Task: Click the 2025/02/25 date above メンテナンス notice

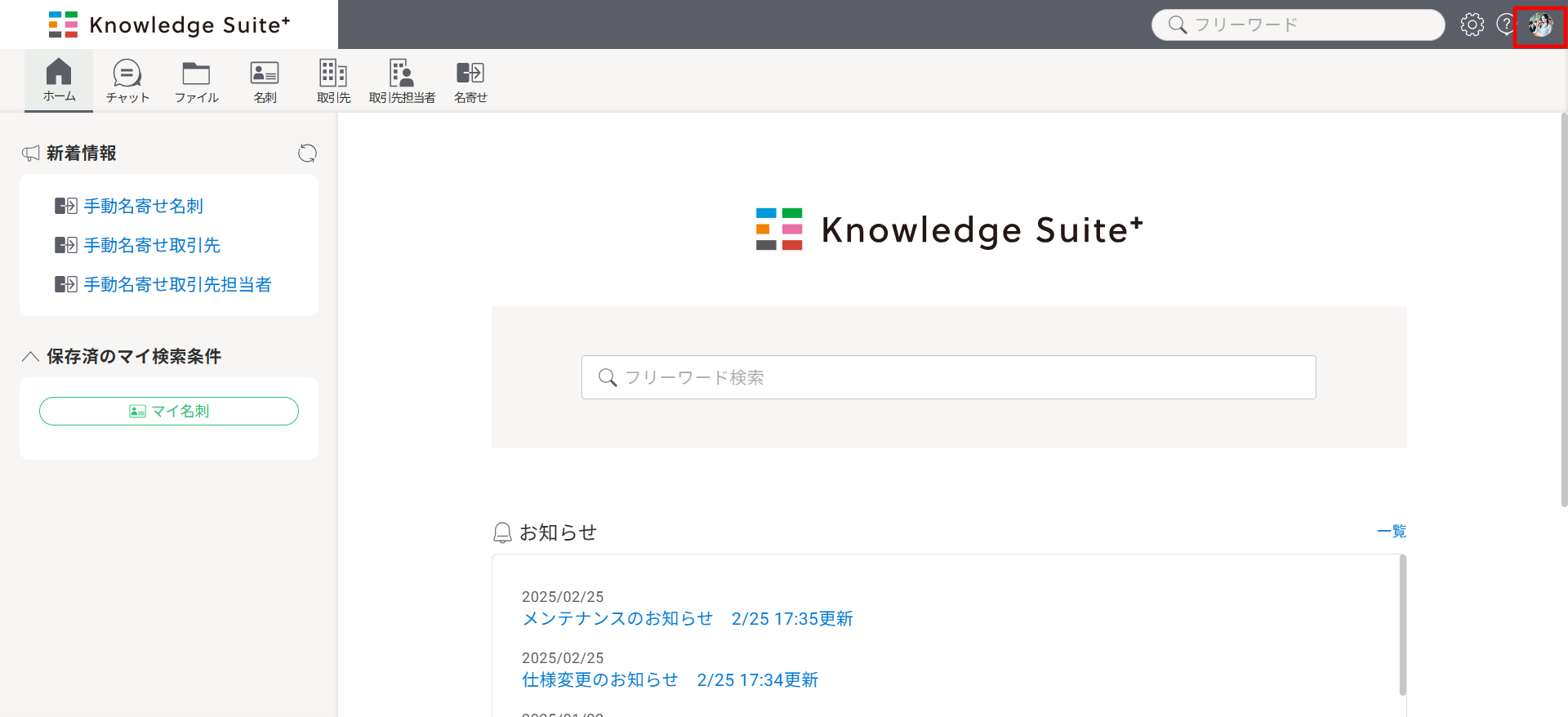Action: pos(563,597)
